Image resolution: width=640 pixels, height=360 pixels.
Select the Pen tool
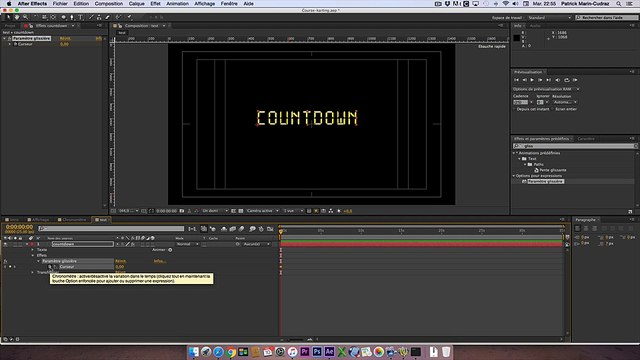(72, 17)
